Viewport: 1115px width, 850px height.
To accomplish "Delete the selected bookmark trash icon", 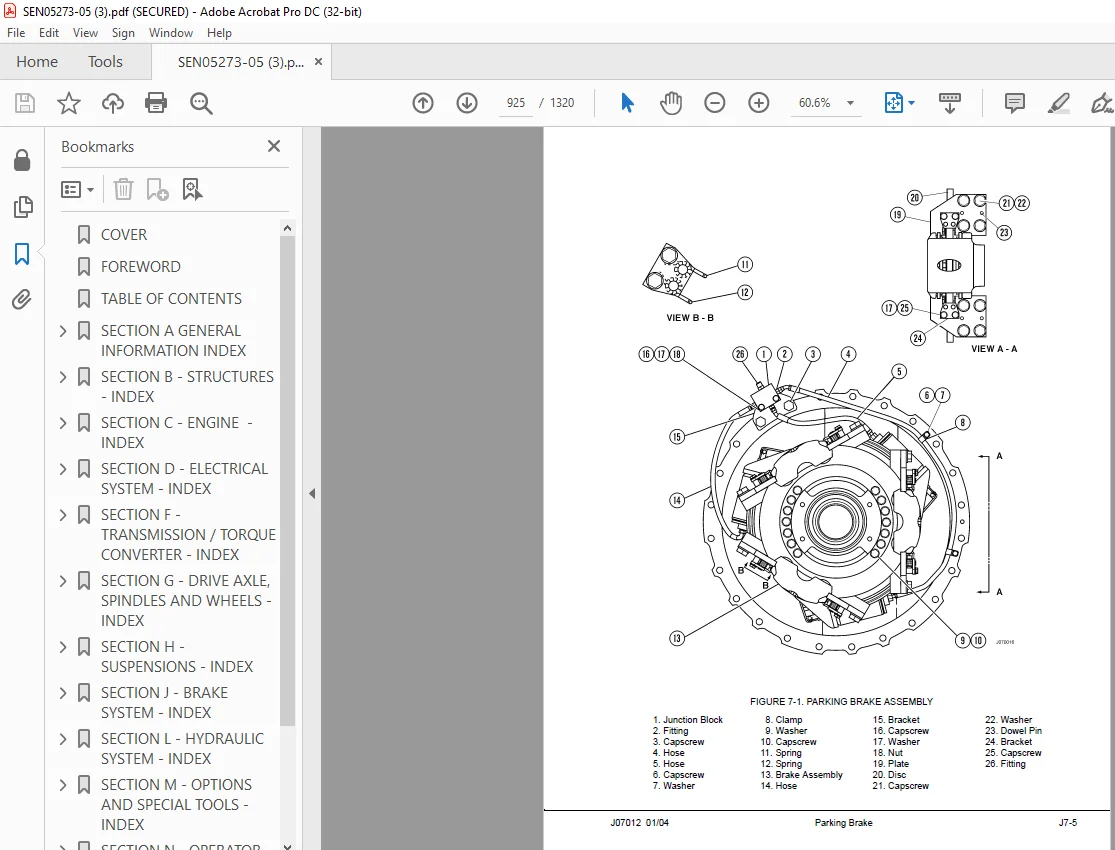I will [x=123, y=189].
